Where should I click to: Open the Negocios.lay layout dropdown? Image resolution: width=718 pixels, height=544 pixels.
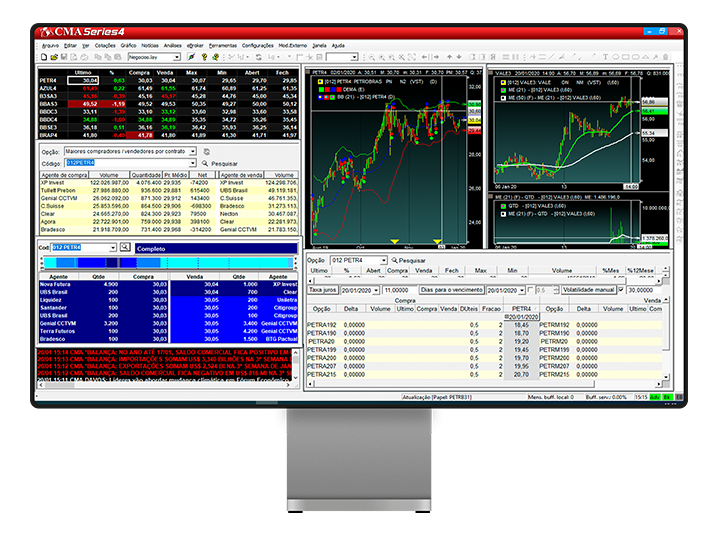(x=177, y=57)
